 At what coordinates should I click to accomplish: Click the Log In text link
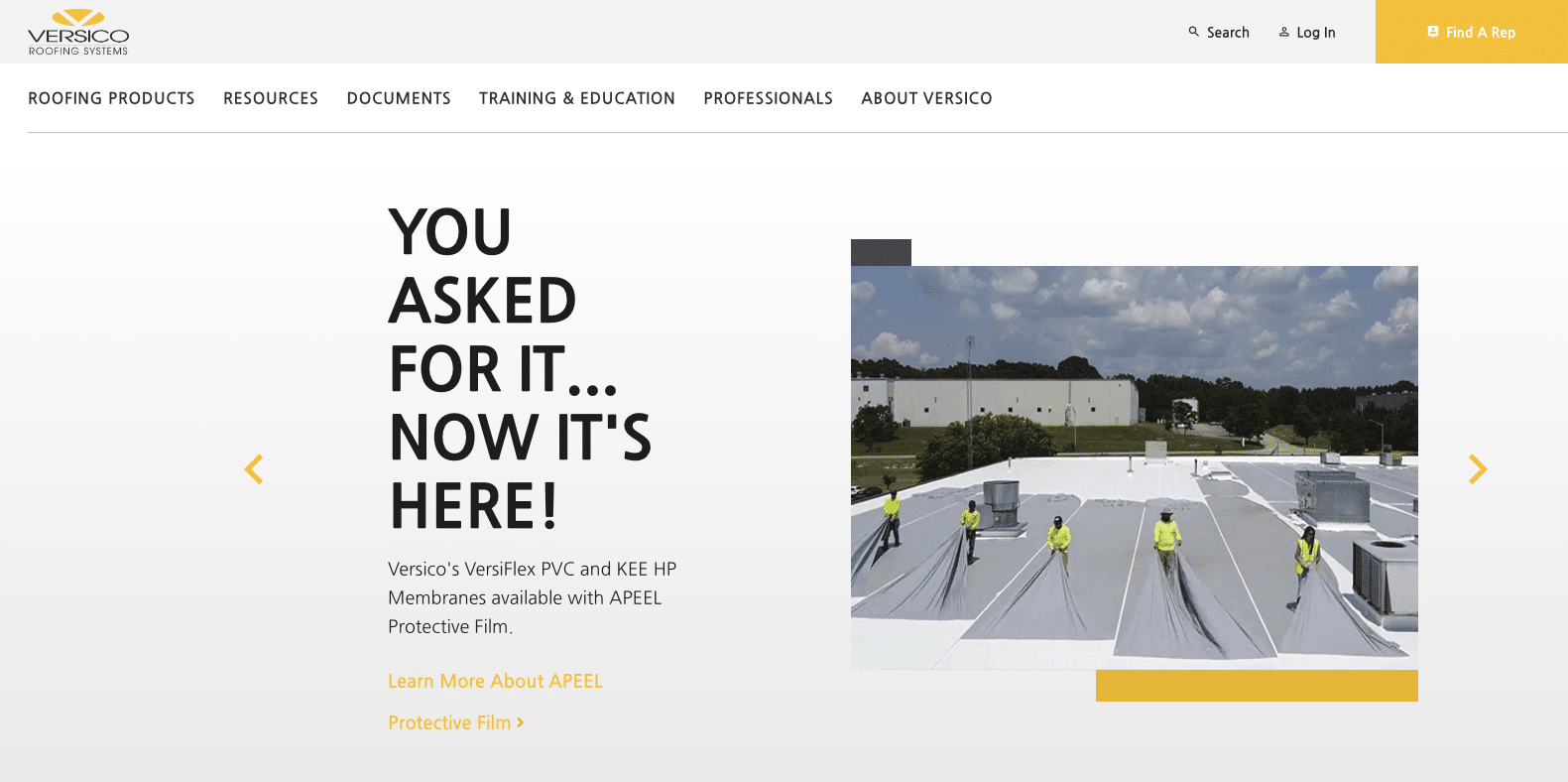(x=1316, y=33)
